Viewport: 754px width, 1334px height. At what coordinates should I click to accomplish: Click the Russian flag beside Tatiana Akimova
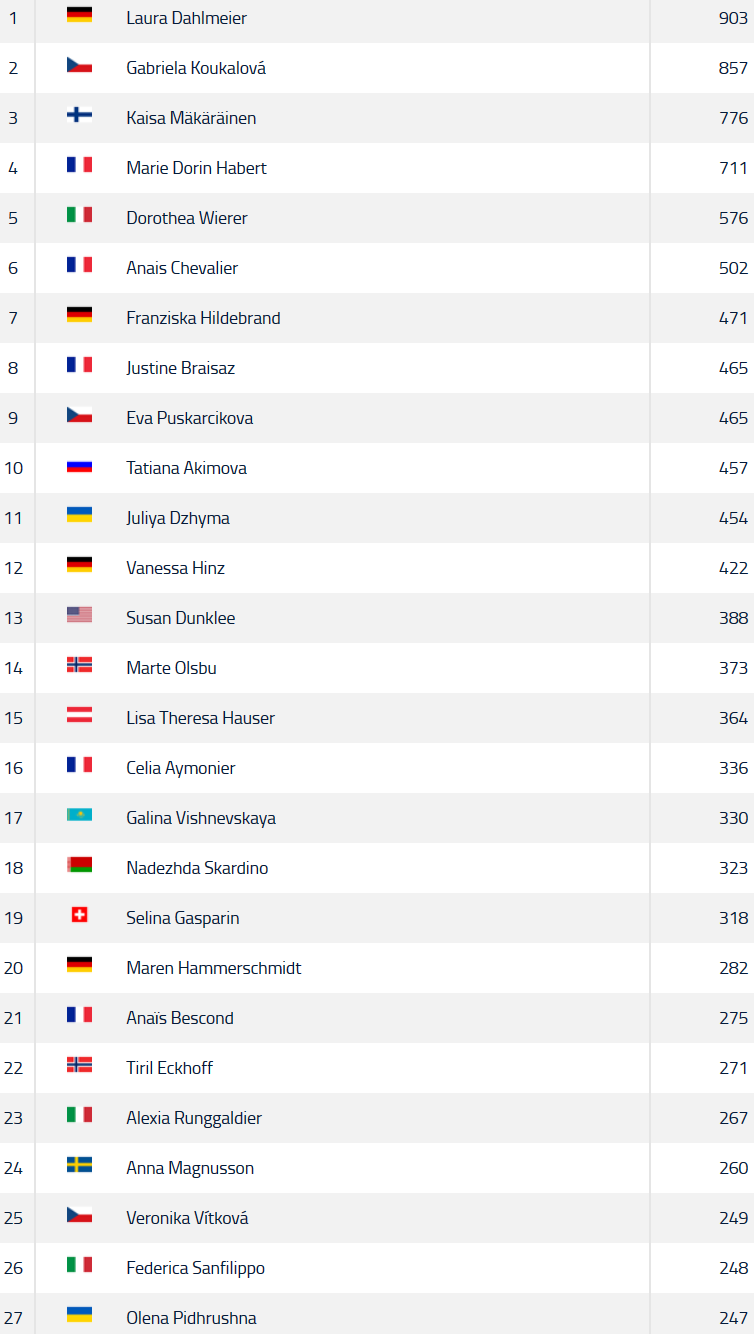(79, 465)
